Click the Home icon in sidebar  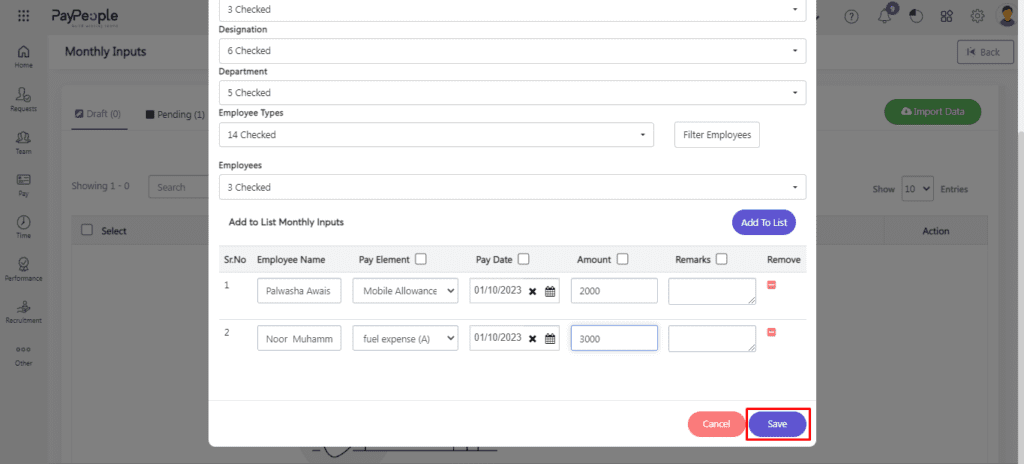pyautogui.click(x=23, y=55)
